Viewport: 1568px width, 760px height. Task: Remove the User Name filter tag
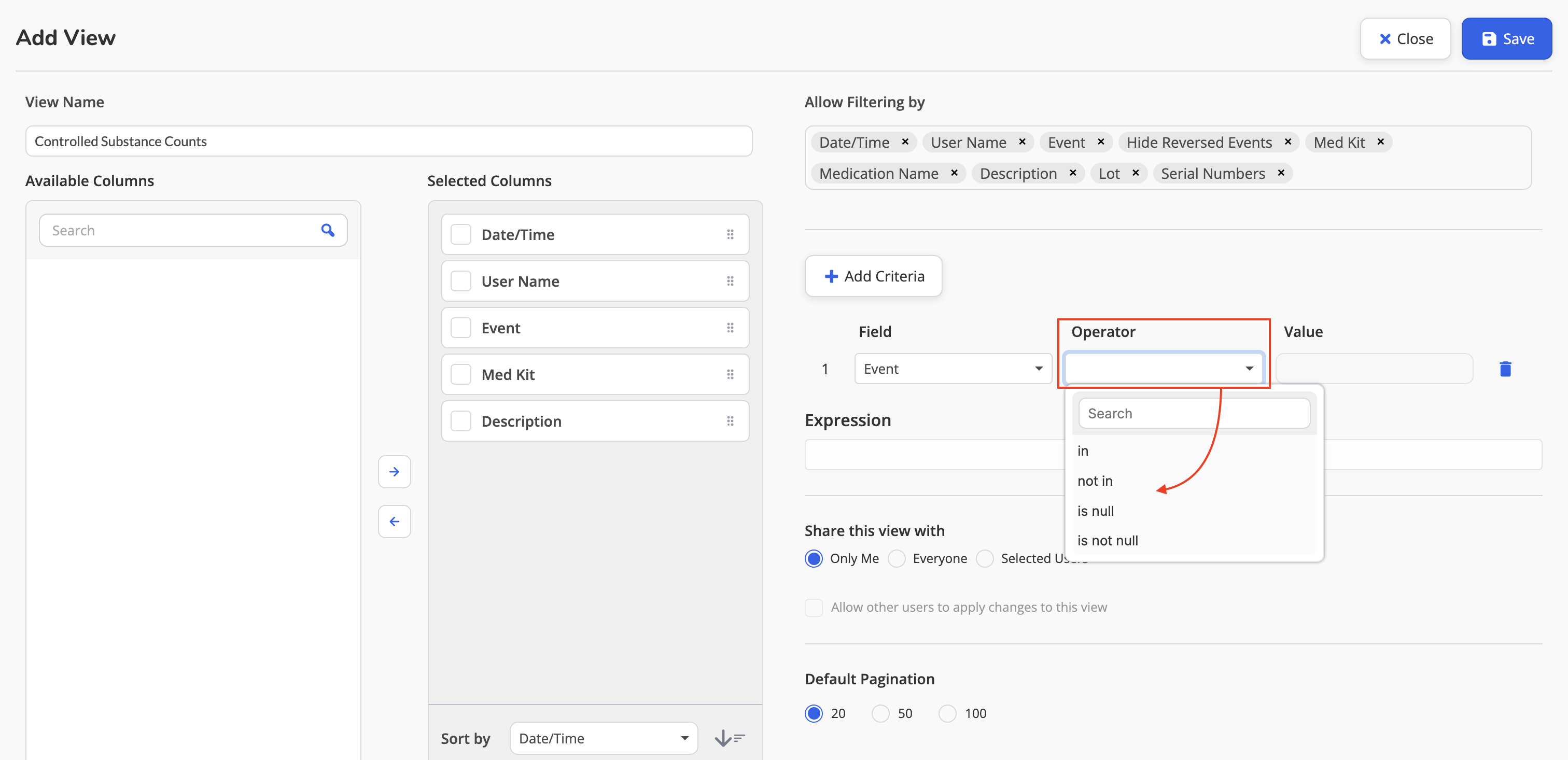pyautogui.click(x=1022, y=142)
